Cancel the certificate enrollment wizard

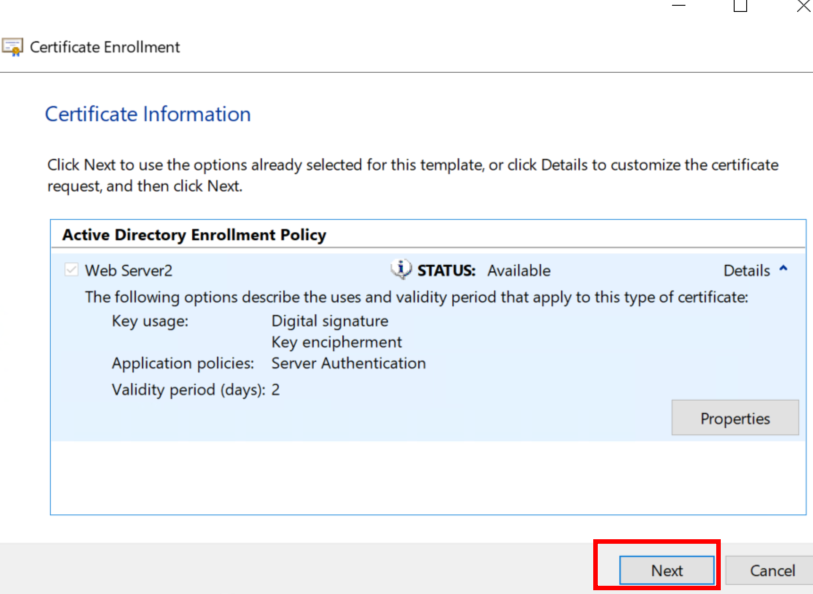(x=773, y=570)
